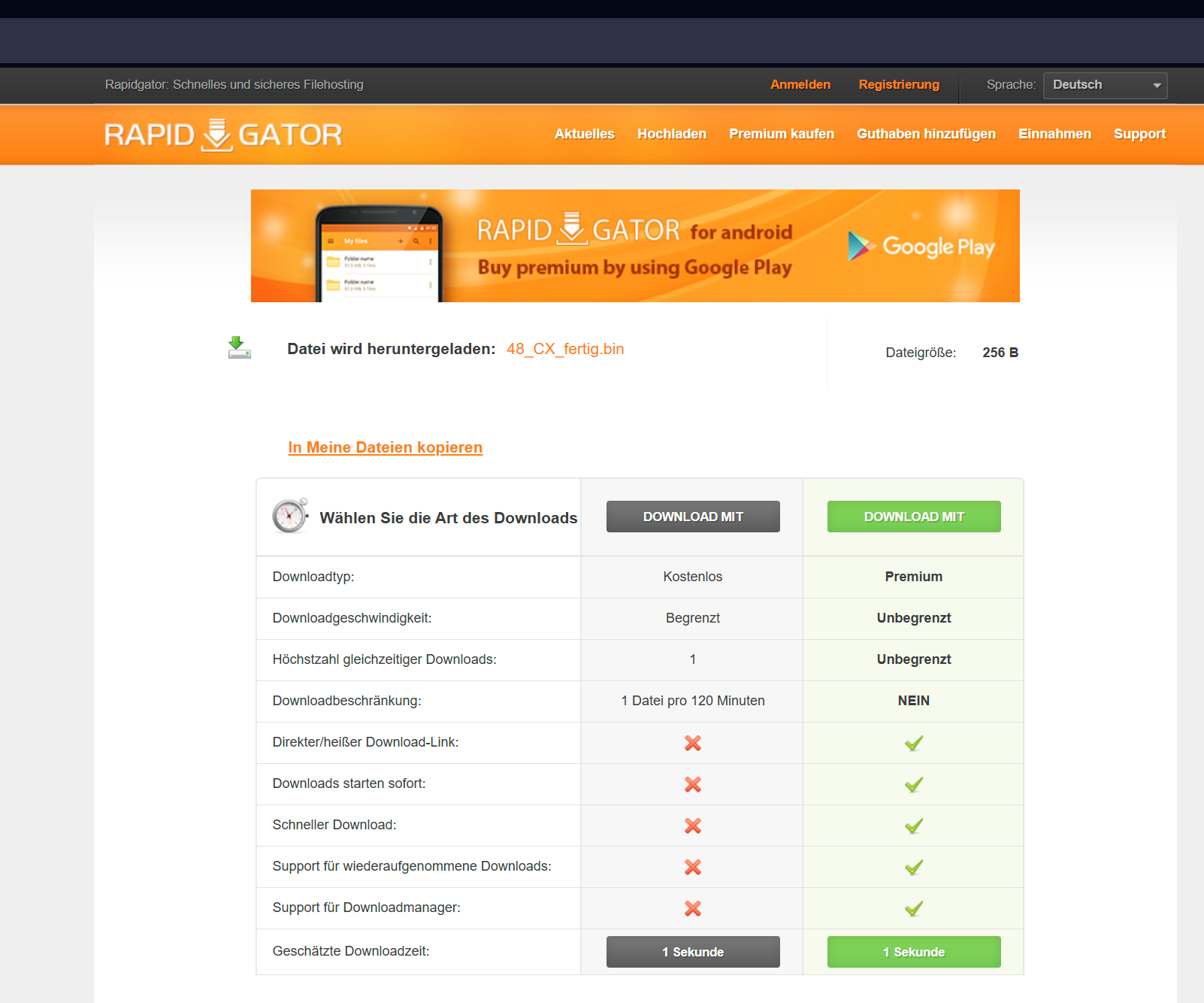Image resolution: width=1204 pixels, height=1003 pixels.
Task: Click the green download arrow icon beside the filename
Action: [x=239, y=348]
